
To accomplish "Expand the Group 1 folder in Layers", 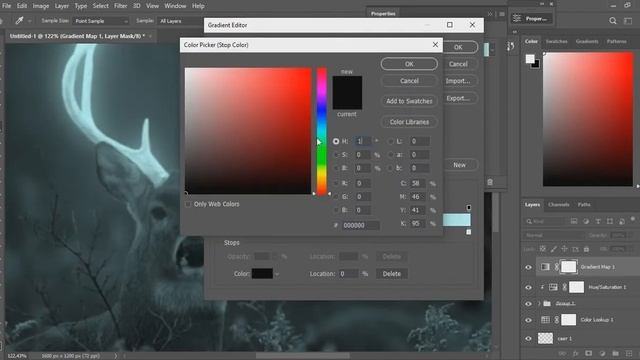I will (539, 304).
